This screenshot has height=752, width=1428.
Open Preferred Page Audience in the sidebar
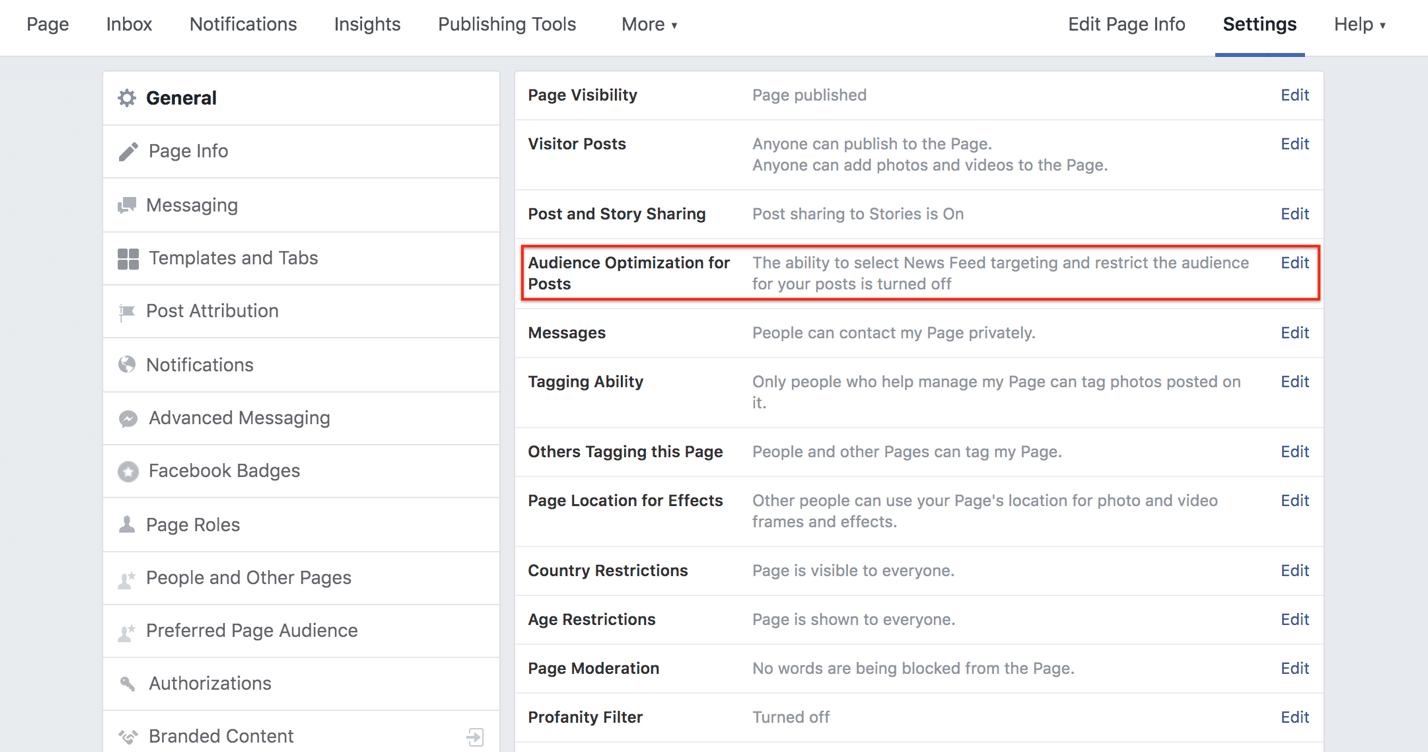pos(251,631)
